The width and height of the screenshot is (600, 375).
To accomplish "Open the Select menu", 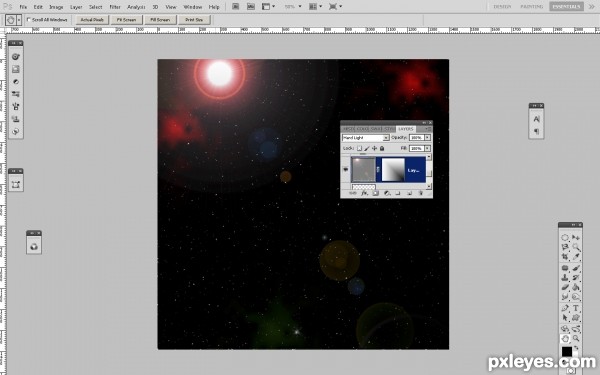I will [95, 7].
